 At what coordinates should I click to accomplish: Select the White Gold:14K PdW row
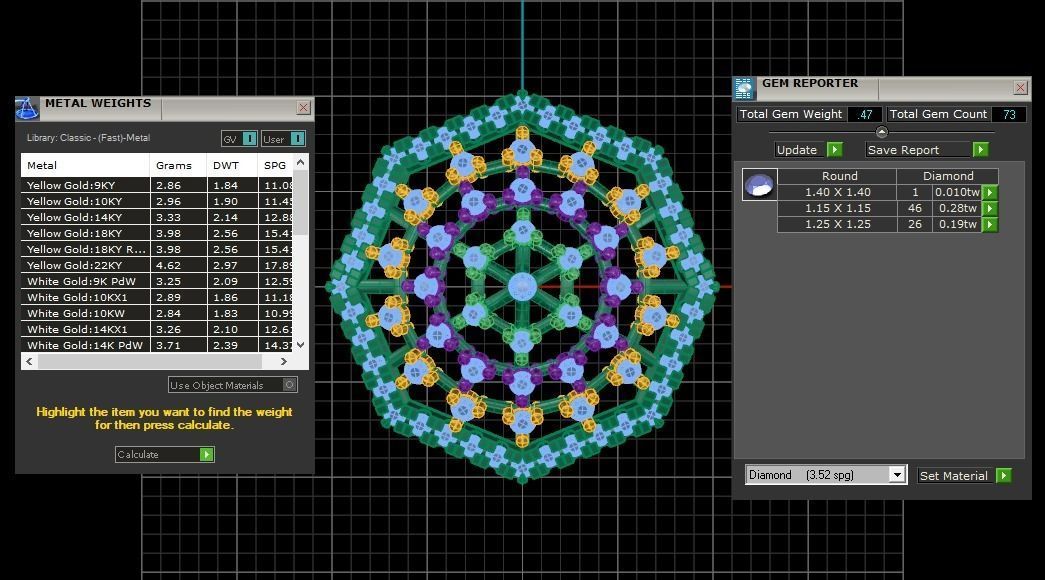click(157, 345)
